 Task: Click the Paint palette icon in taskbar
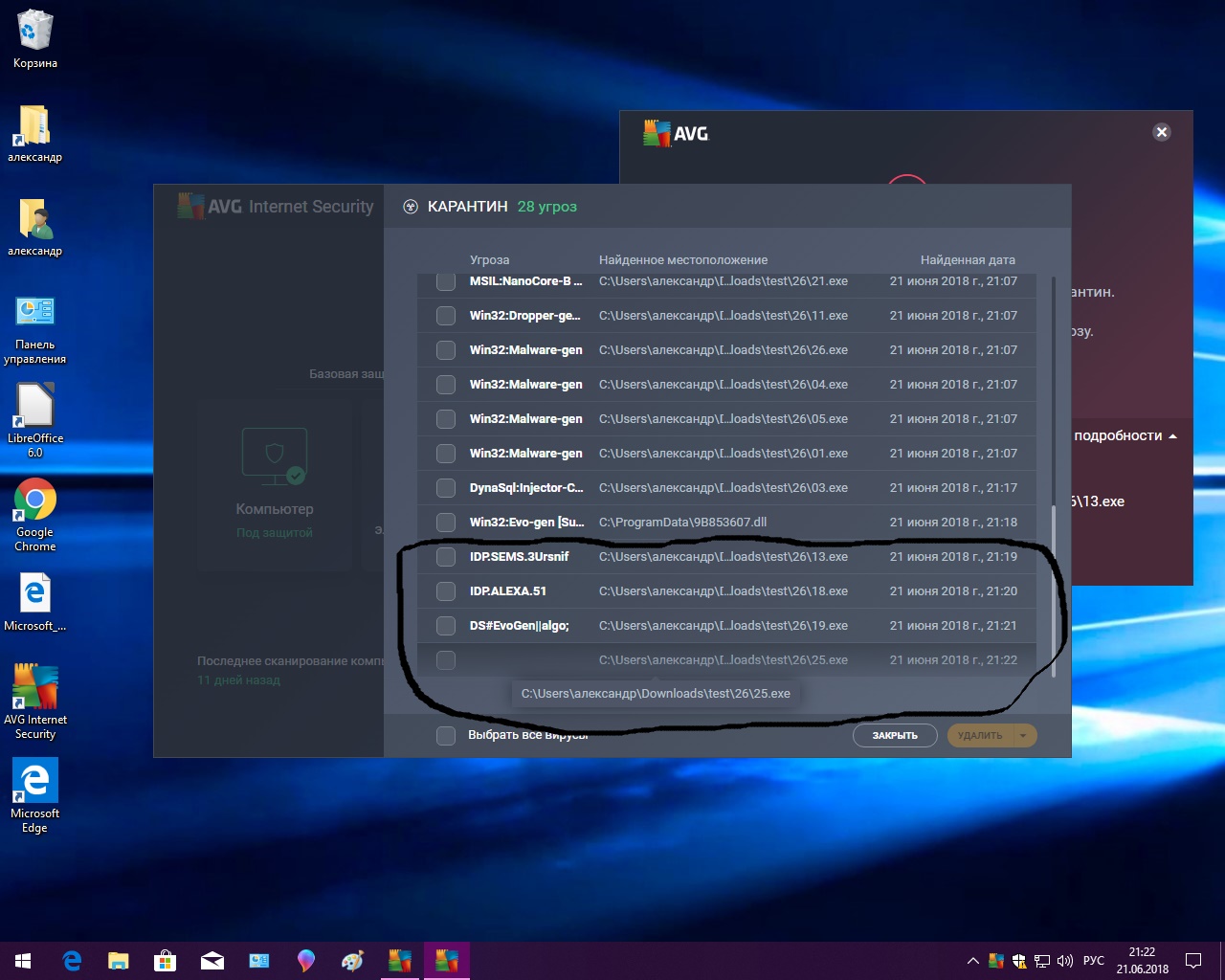pyautogui.click(x=353, y=961)
